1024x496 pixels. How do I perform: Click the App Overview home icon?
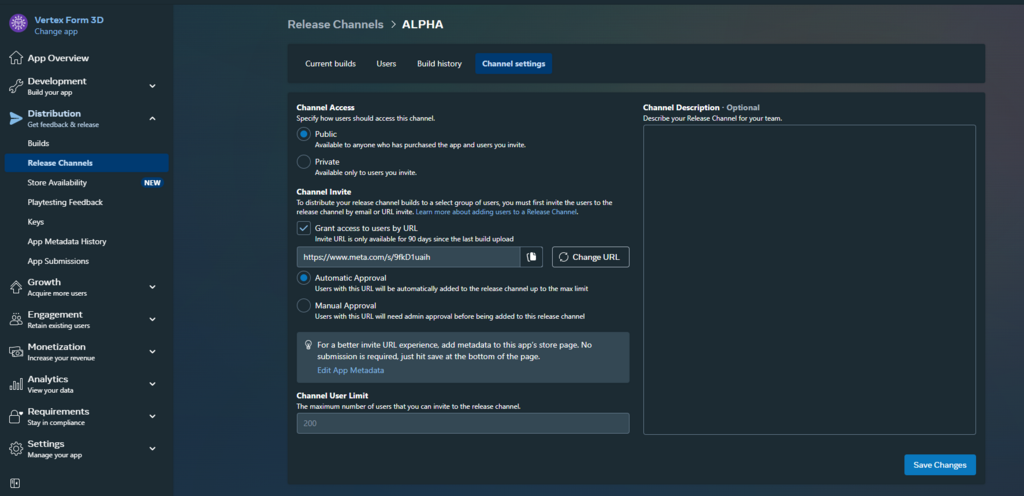click(x=16, y=58)
